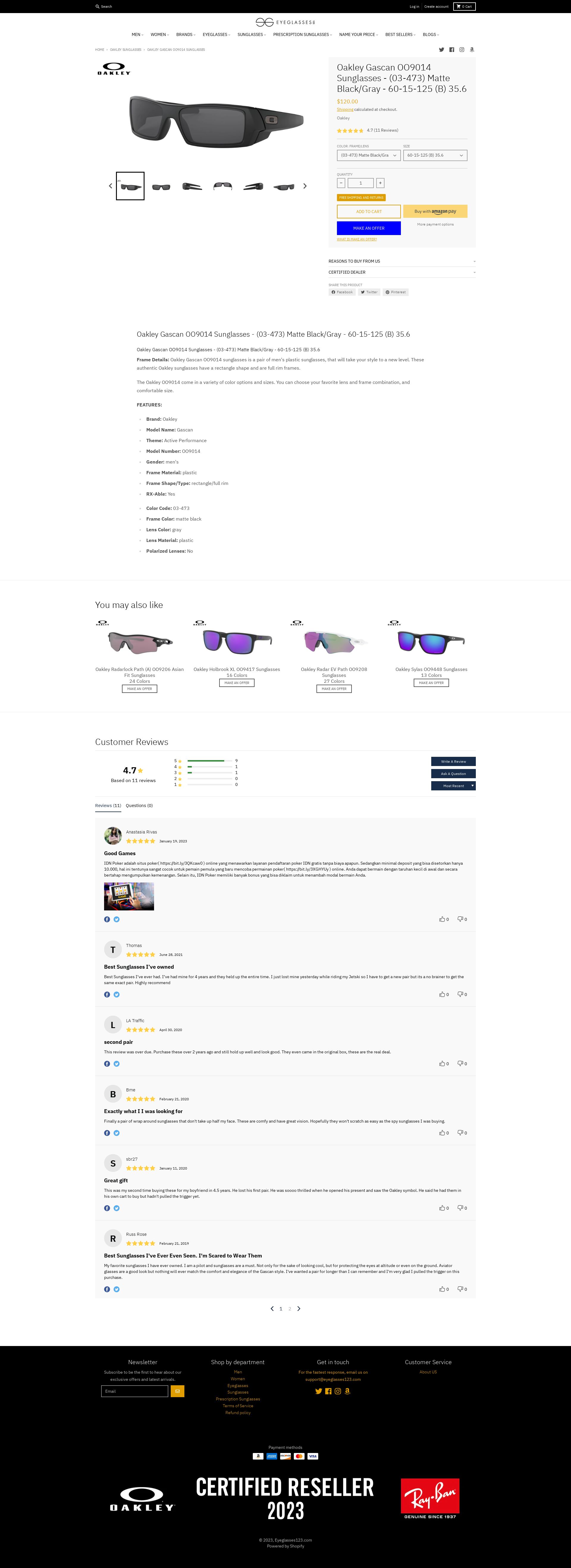This screenshot has width=571, height=1568.
Task: Share Anastasia Rivas's review on Twitter
Action: 116,919
